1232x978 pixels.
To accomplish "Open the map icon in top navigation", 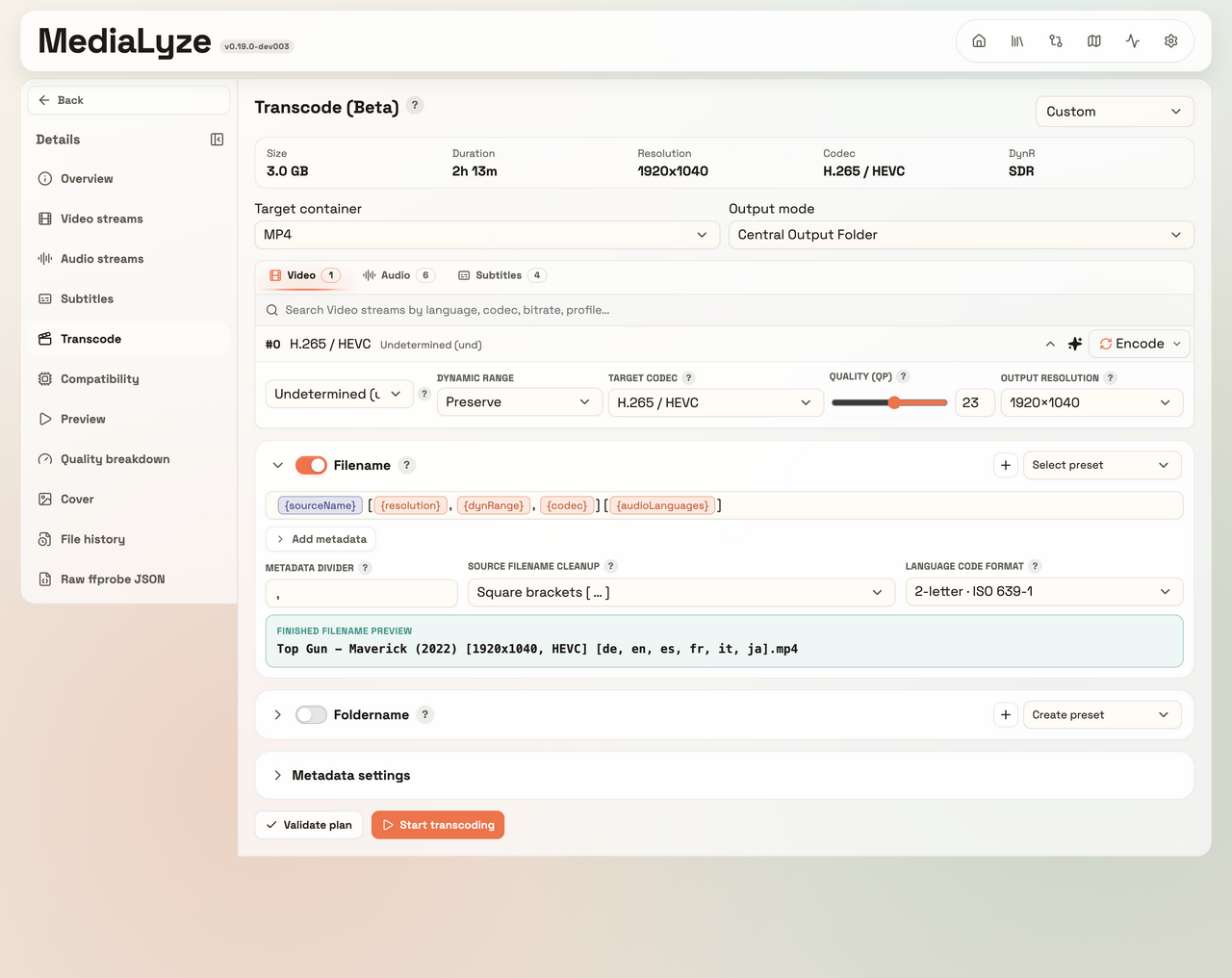I will pos(1094,41).
